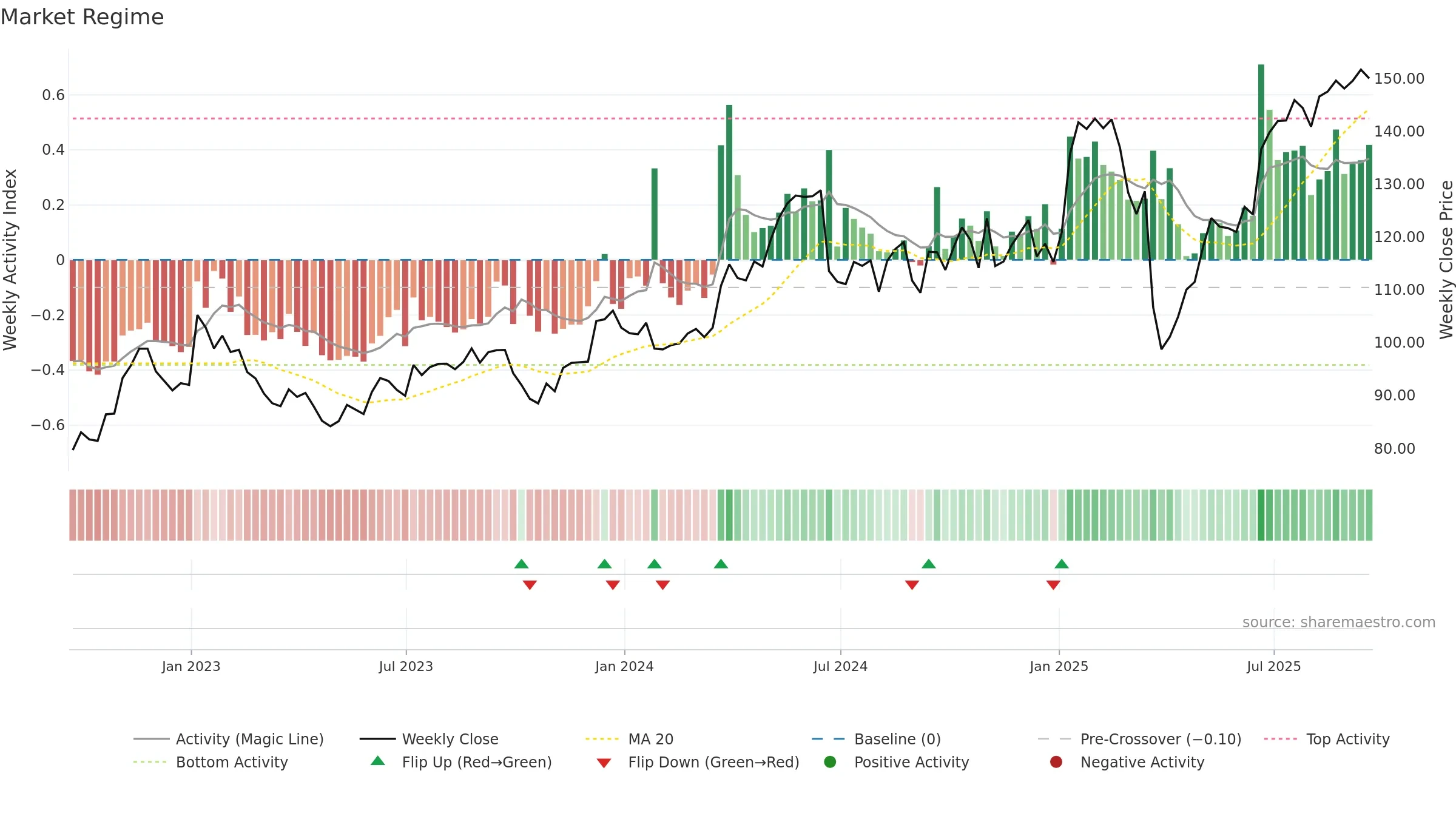Click the −0.6 activity index tick label
Image resolution: width=1456 pixels, height=819 pixels.
(48, 425)
